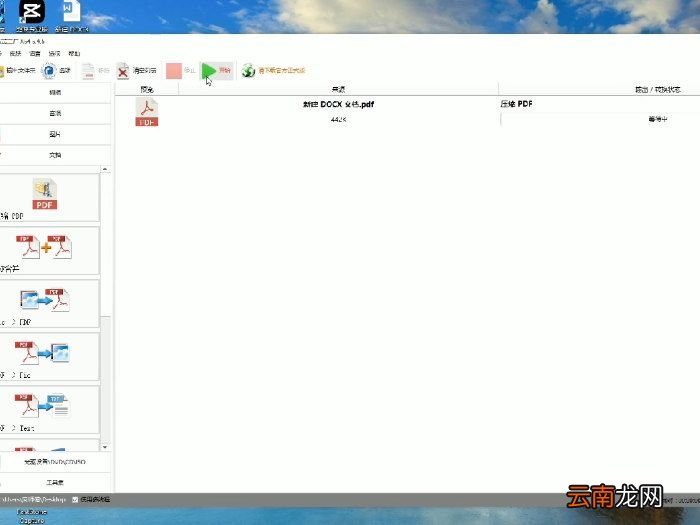Select the Document category tab
Screen dimensions: 700x525
[x=55, y=155]
